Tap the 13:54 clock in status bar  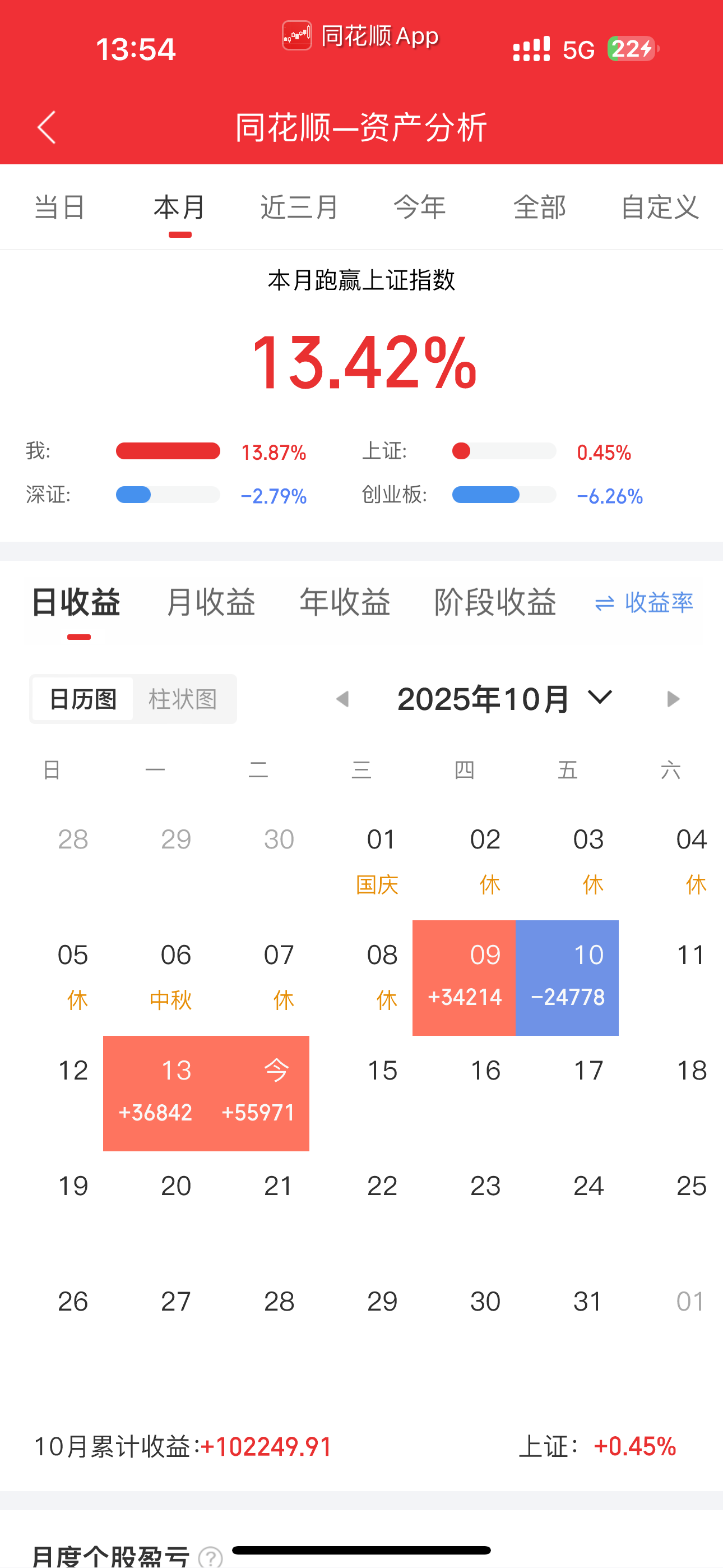pyautogui.click(x=135, y=49)
